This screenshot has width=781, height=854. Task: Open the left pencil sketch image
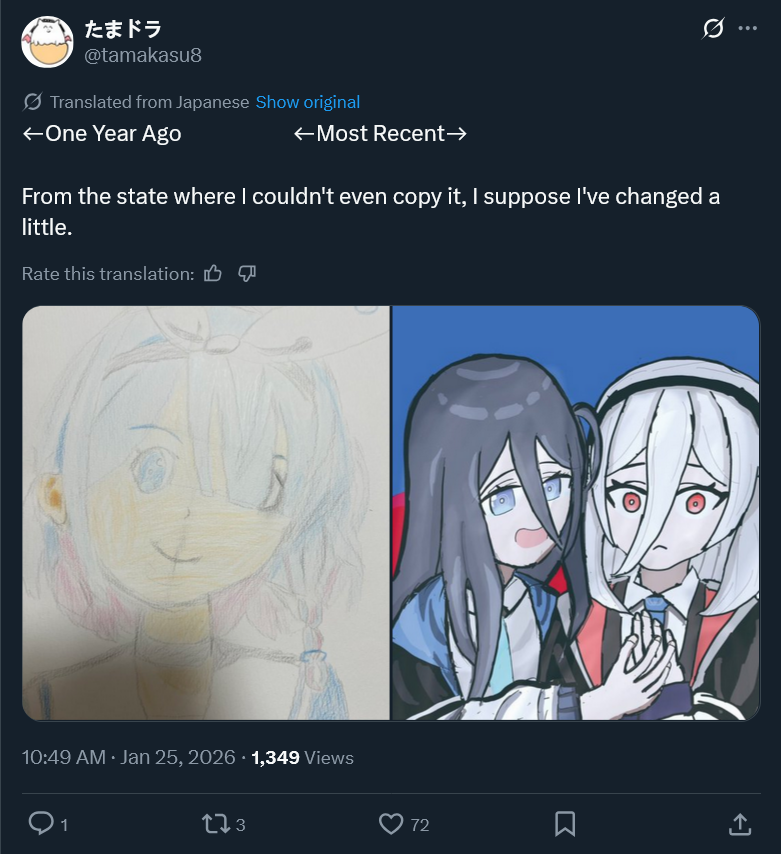(206, 513)
